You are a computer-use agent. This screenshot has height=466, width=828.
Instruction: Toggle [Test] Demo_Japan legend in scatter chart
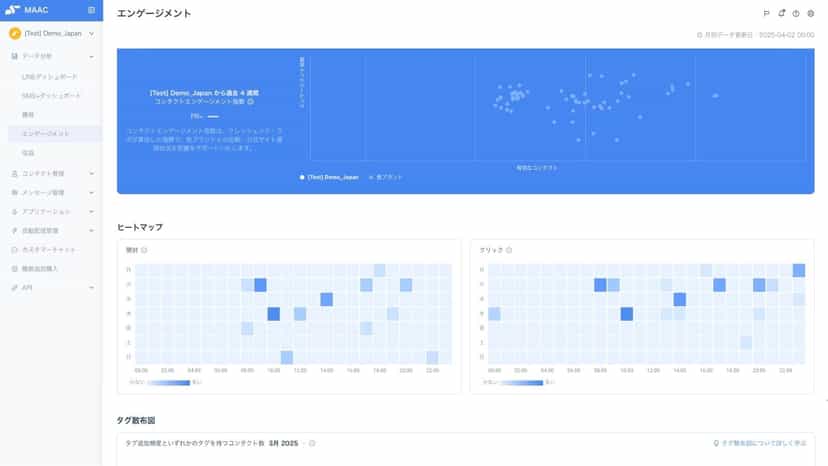click(x=329, y=177)
